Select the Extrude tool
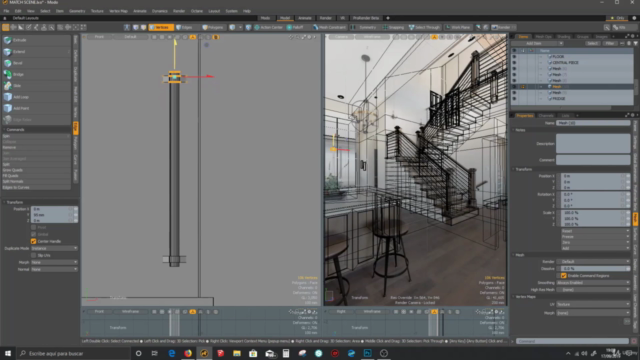 pos(36,40)
